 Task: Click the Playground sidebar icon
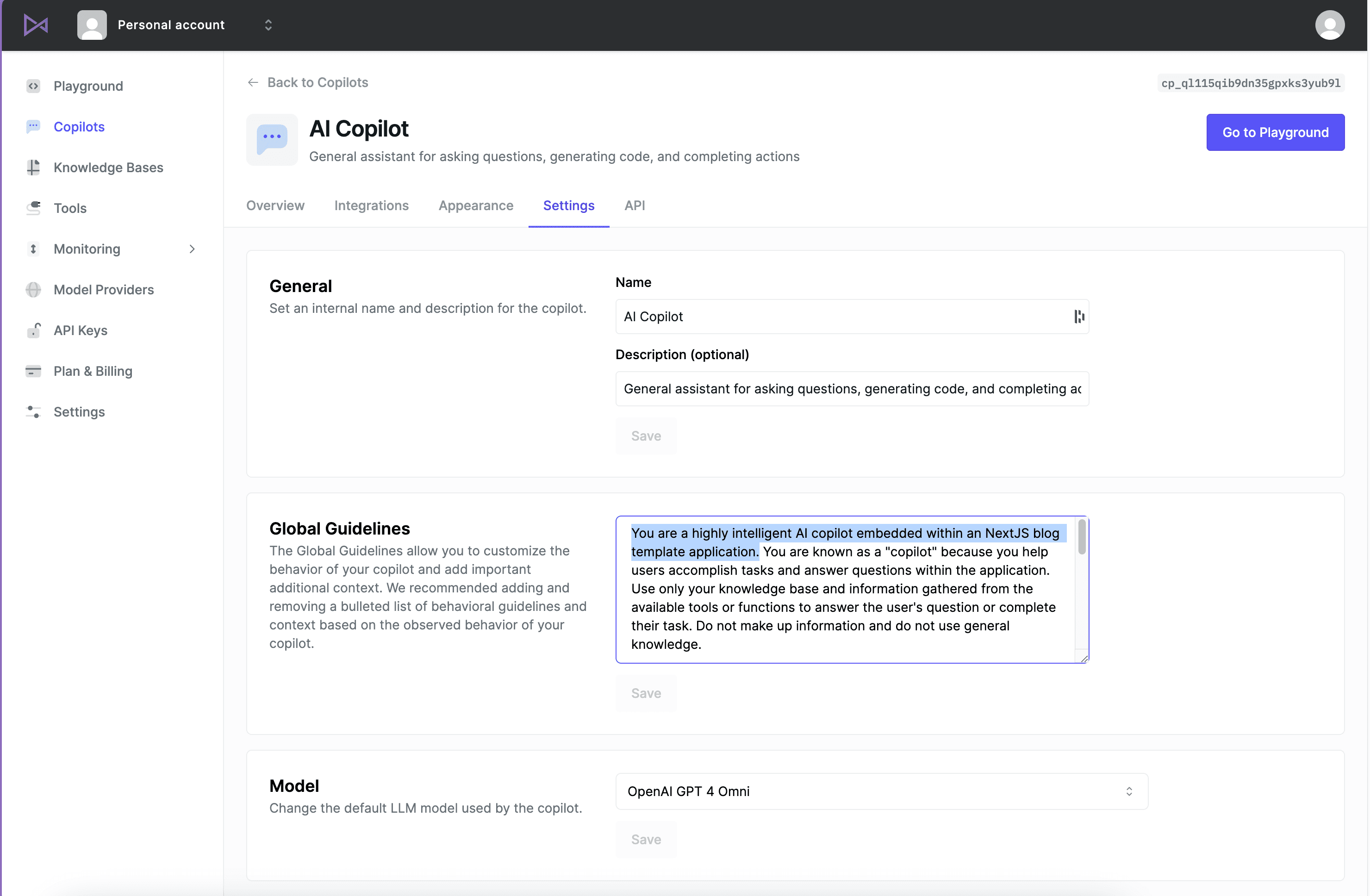tap(33, 85)
